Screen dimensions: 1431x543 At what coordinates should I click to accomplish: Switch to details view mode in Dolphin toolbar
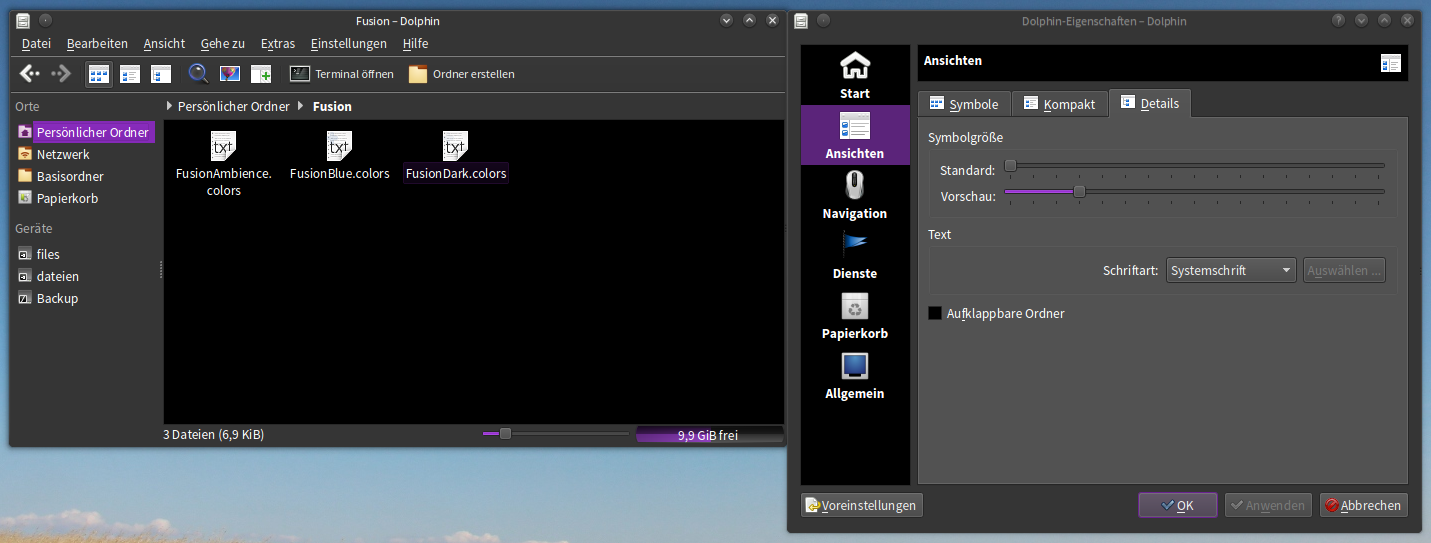tap(160, 73)
